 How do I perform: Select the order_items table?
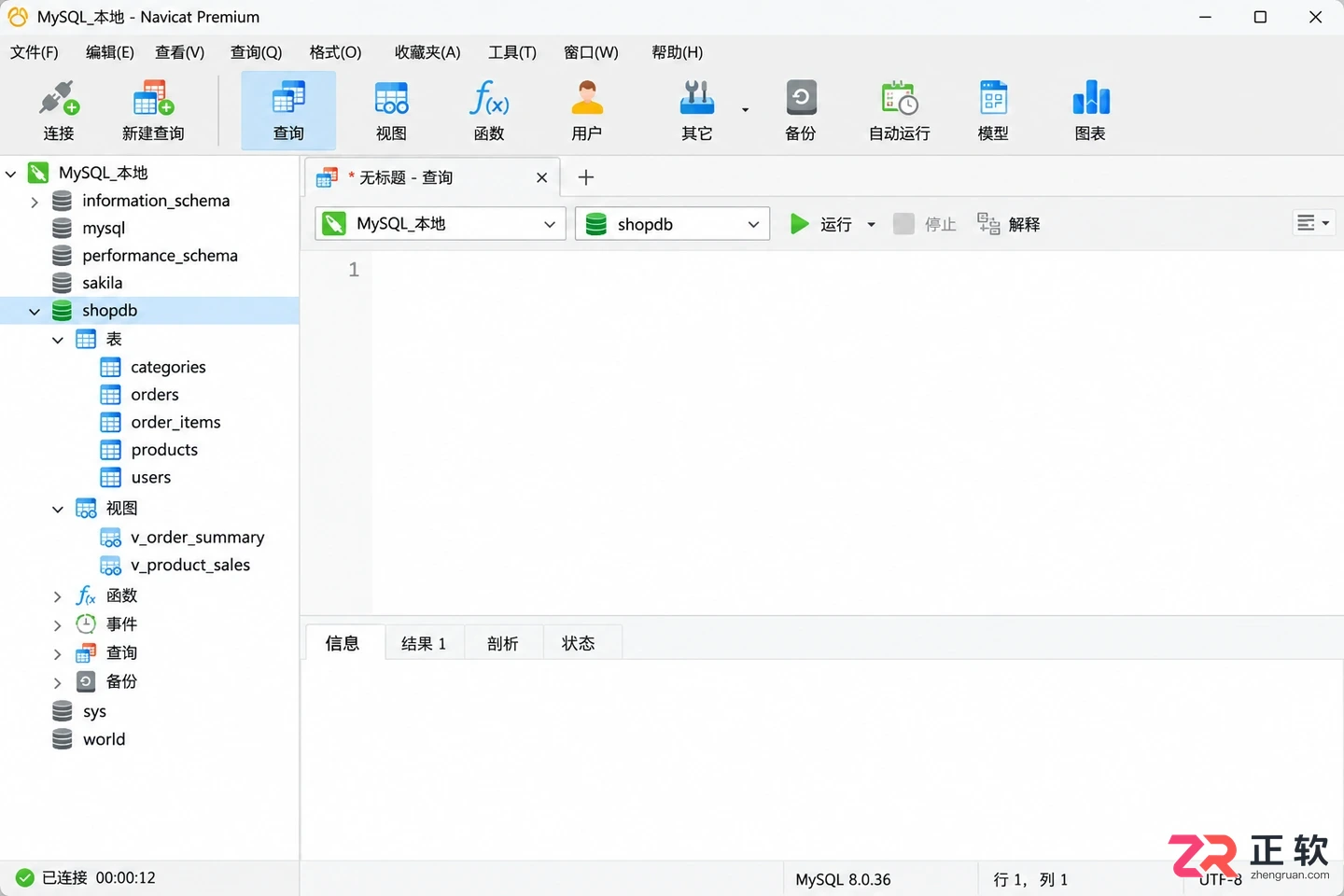click(x=176, y=423)
